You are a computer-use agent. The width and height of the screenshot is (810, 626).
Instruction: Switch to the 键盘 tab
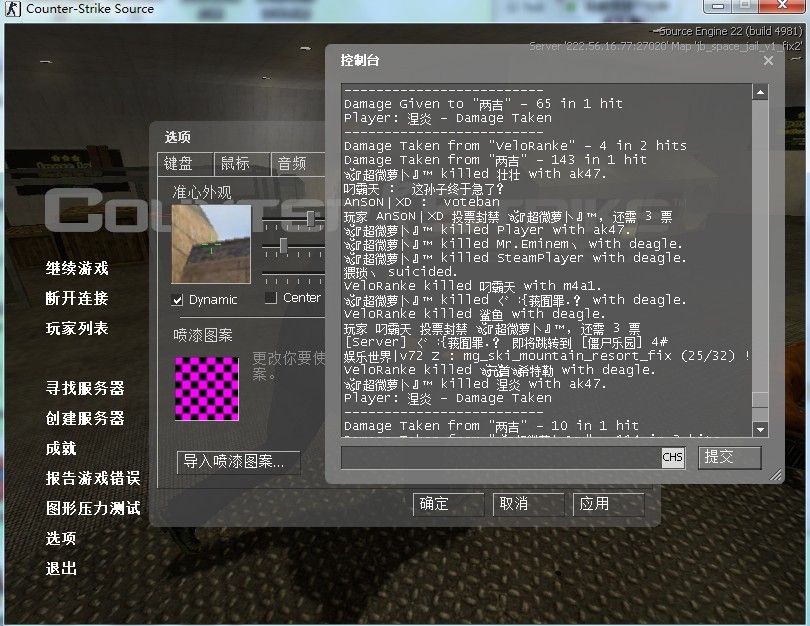pyautogui.click(x=185, y=164)
